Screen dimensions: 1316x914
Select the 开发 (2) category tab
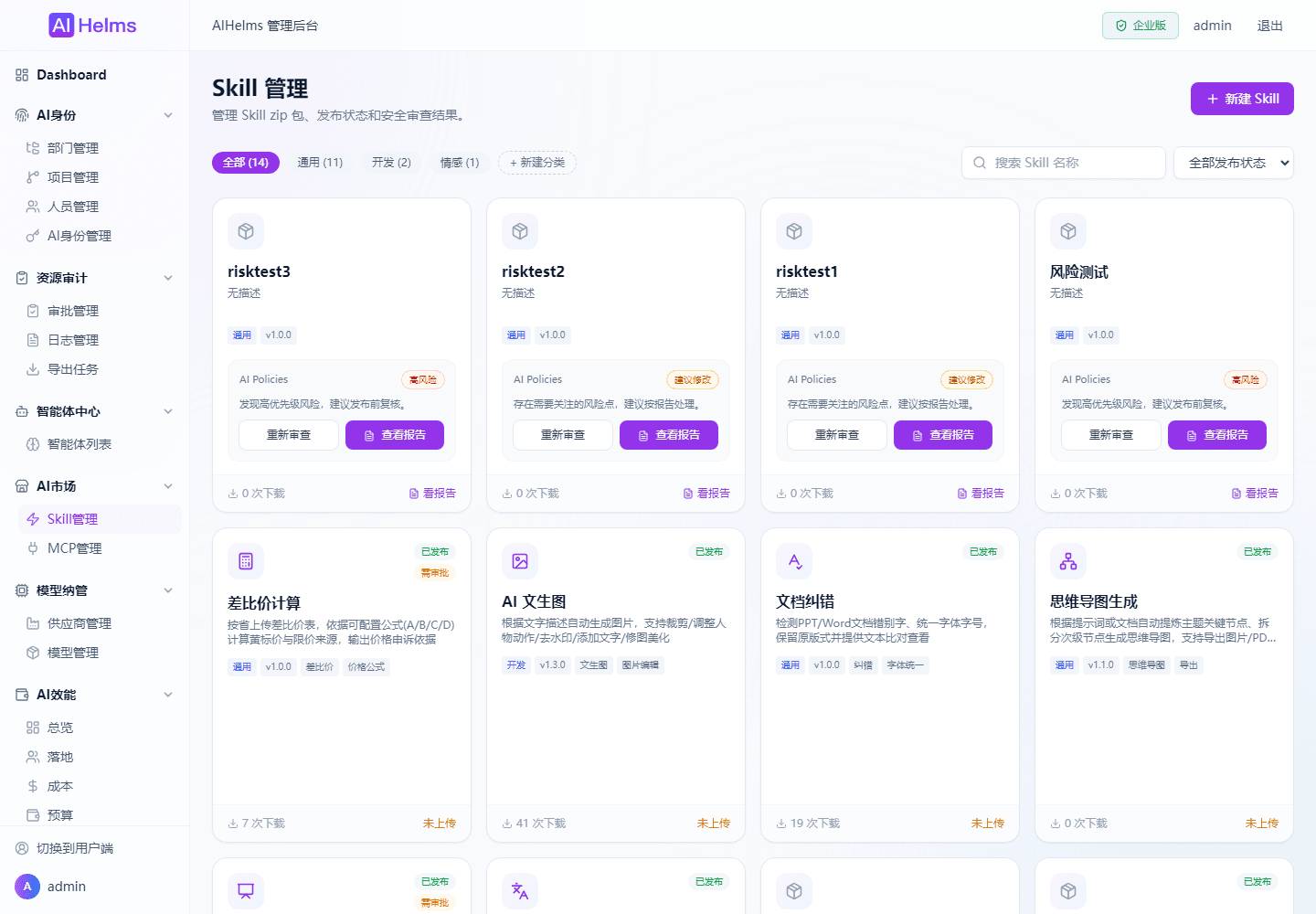click(391, 163)
